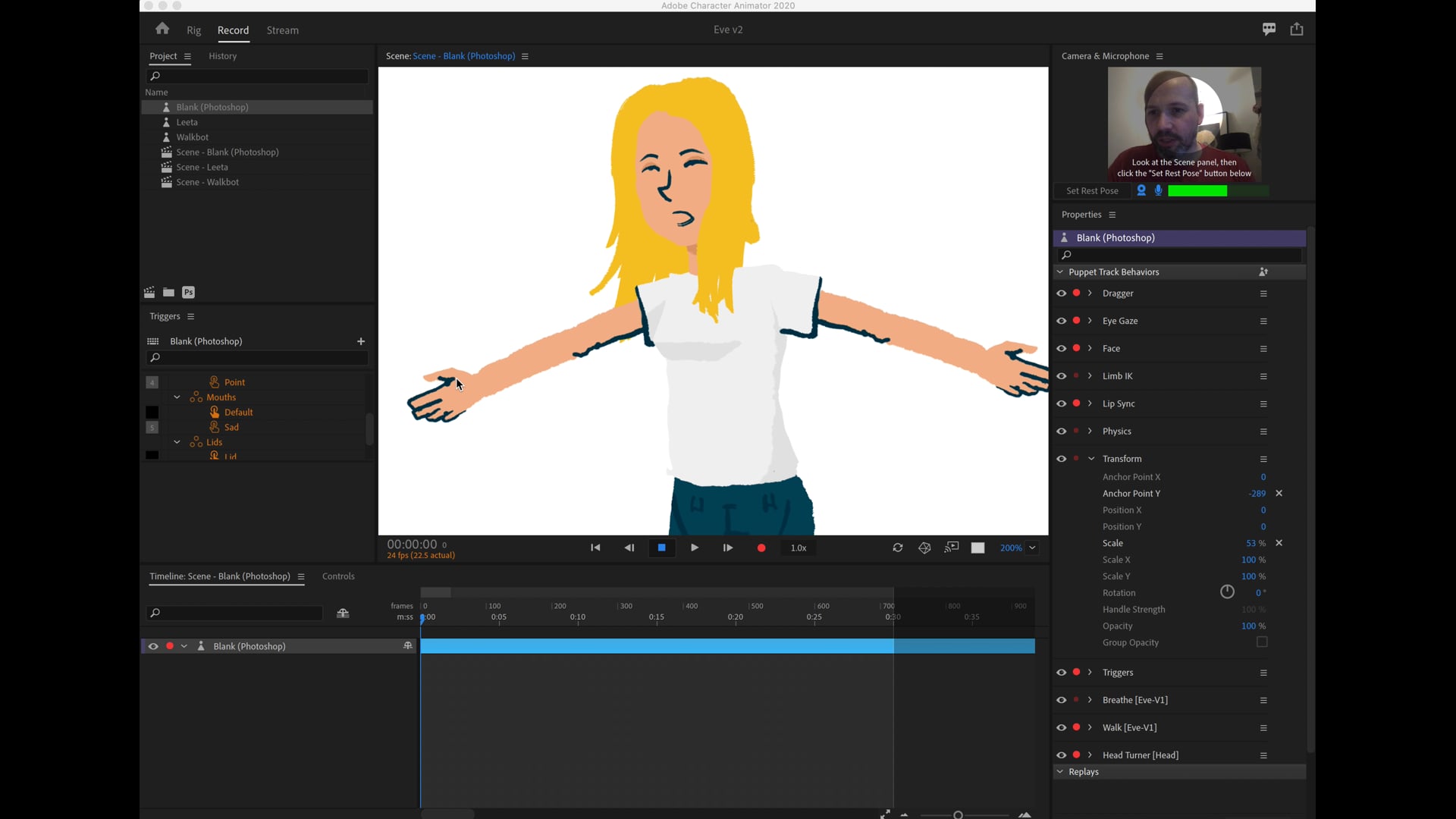Image resolution: width=1456 pixels, height=819 pixels.
Task: Collapse the Transform behavior section
Action: point(1090,458)
